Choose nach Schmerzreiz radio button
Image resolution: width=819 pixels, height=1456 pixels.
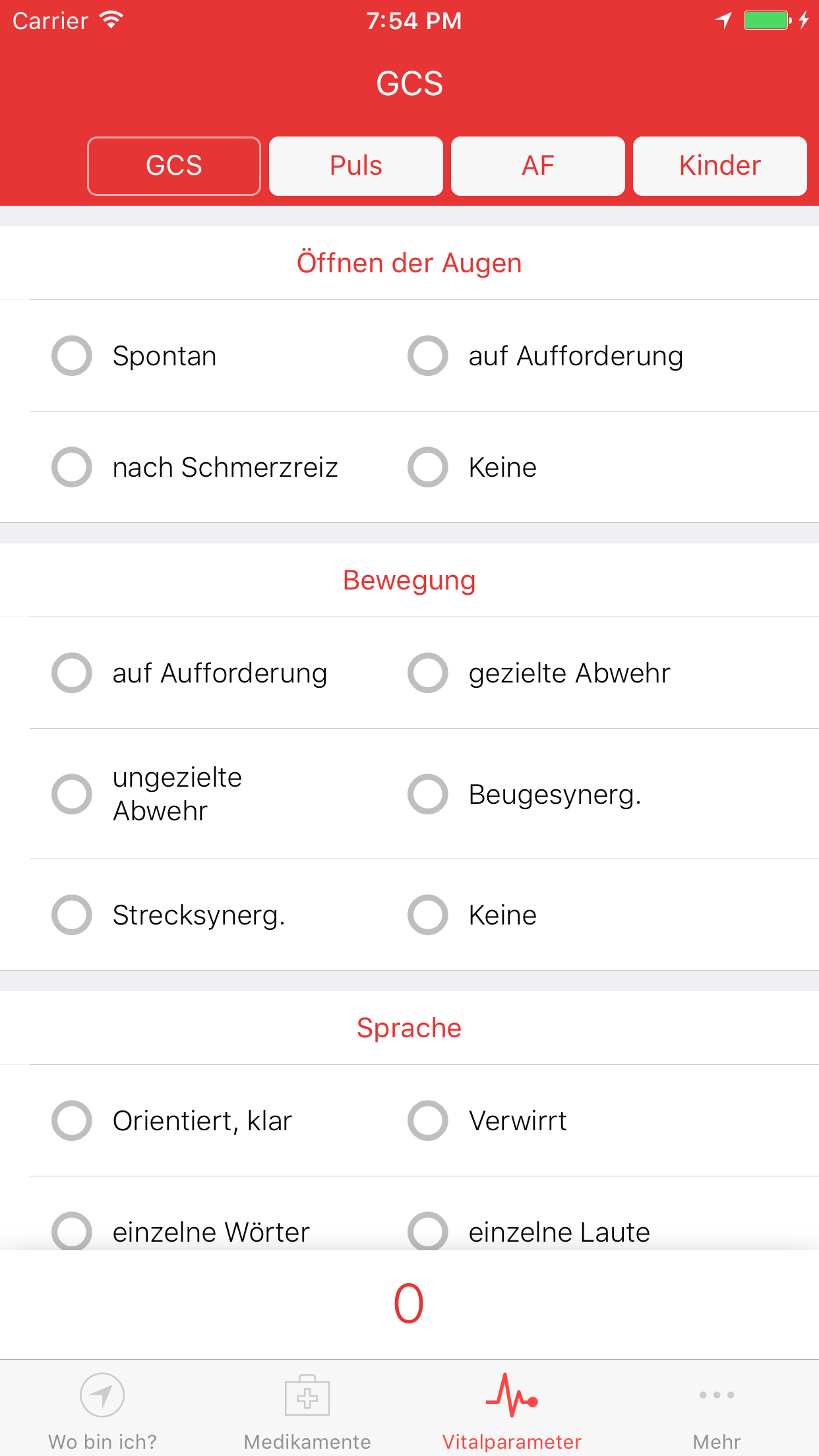tap(72, 468)
